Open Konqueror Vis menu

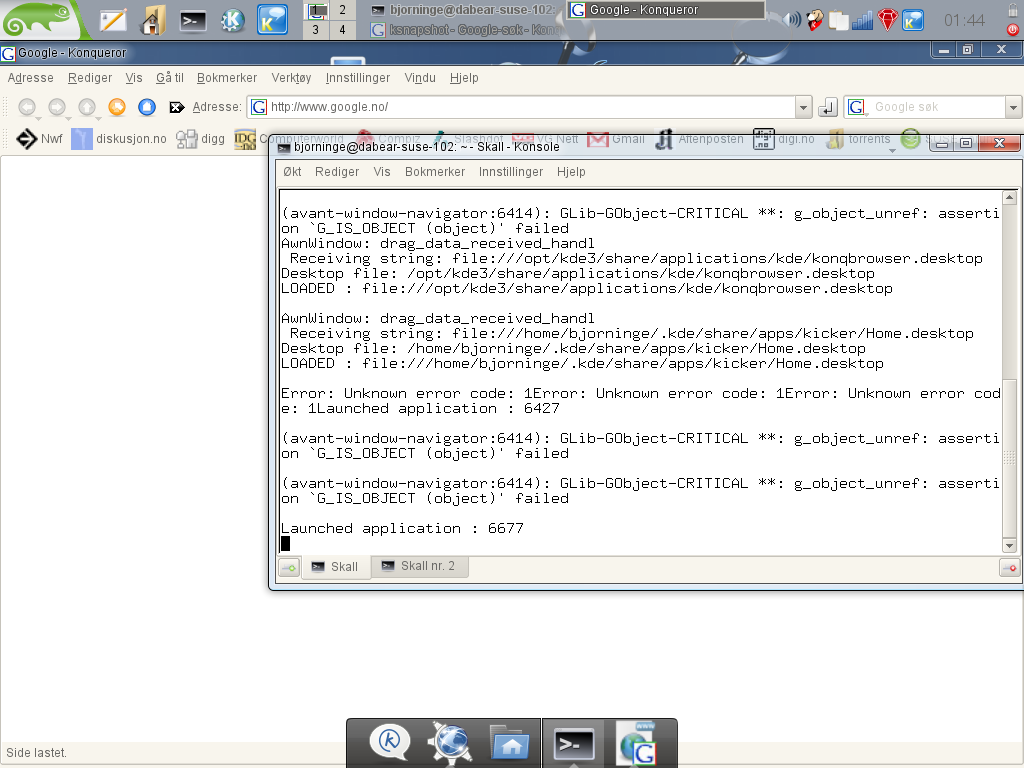coord(134,78)
